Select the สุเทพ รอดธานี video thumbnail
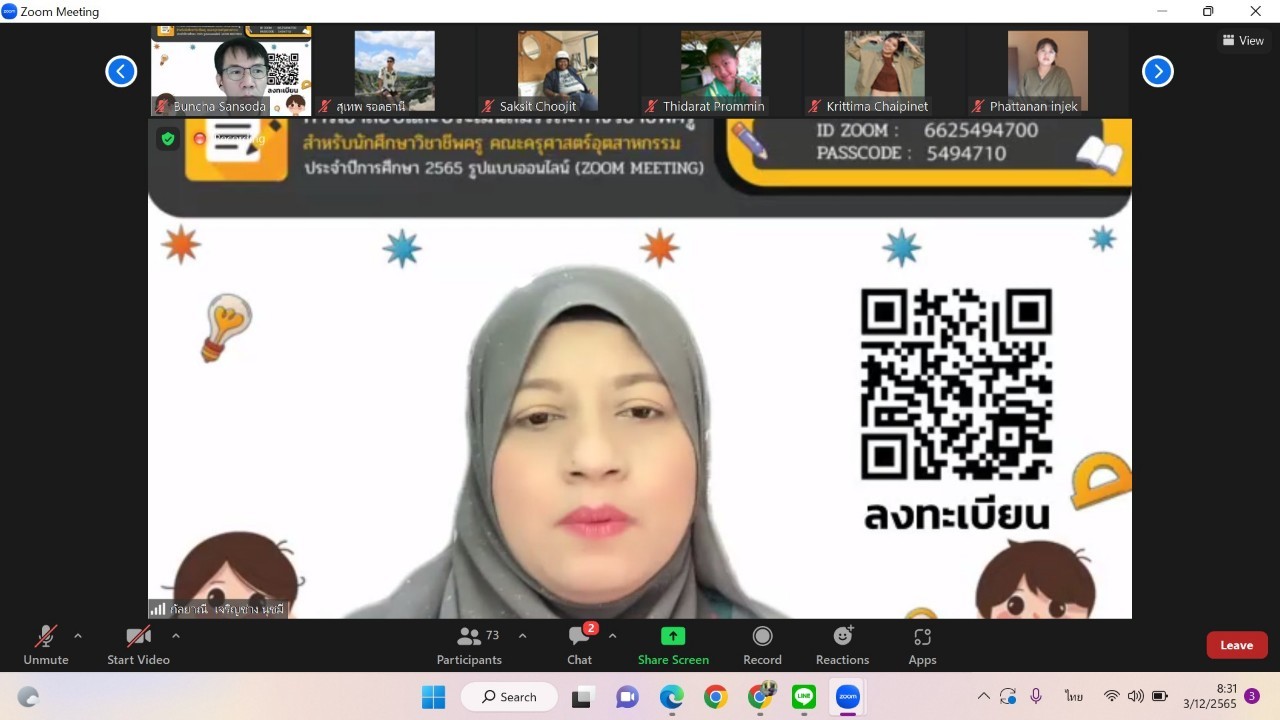 394,70
